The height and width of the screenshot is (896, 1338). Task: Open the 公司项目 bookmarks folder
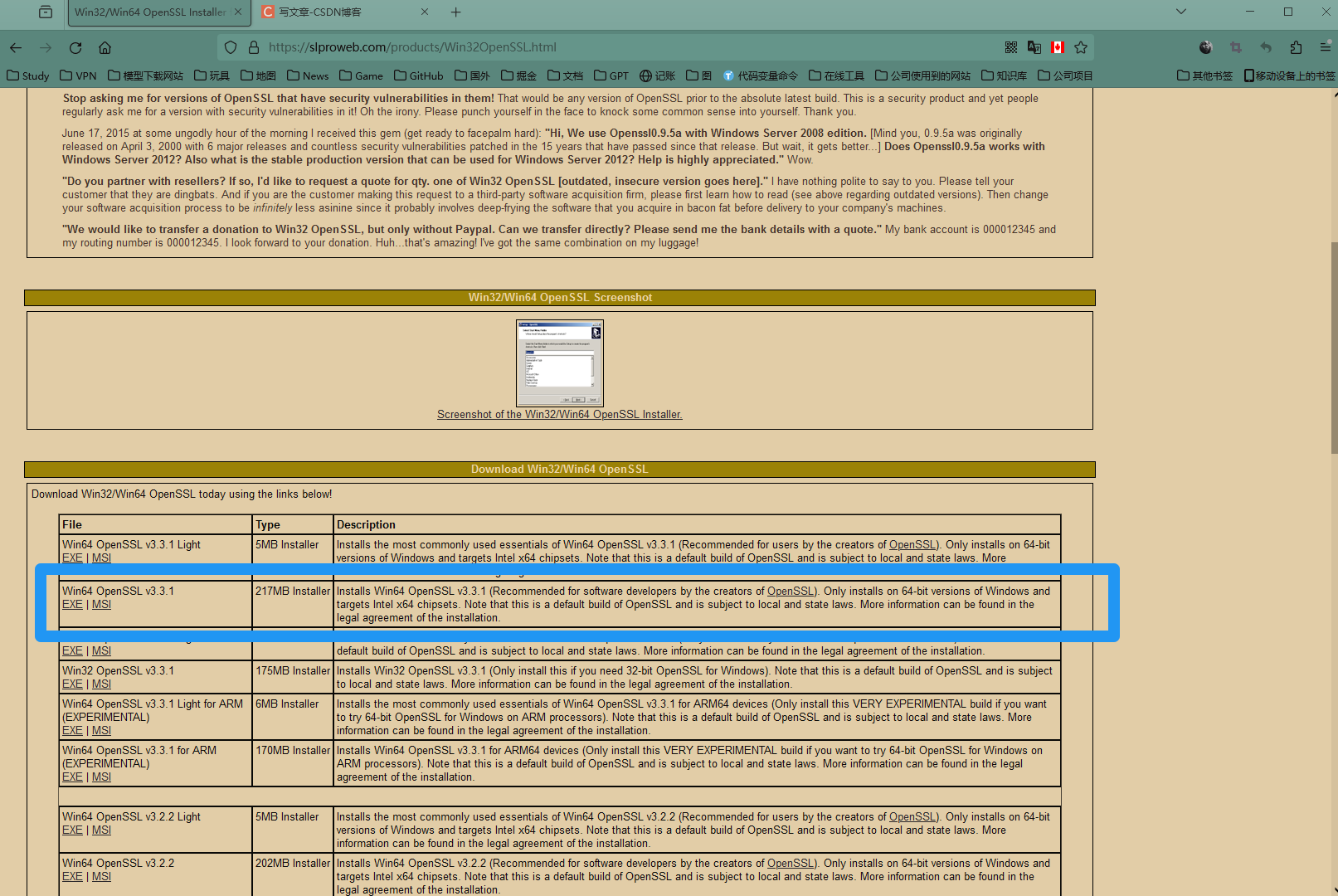(1066, 75)
